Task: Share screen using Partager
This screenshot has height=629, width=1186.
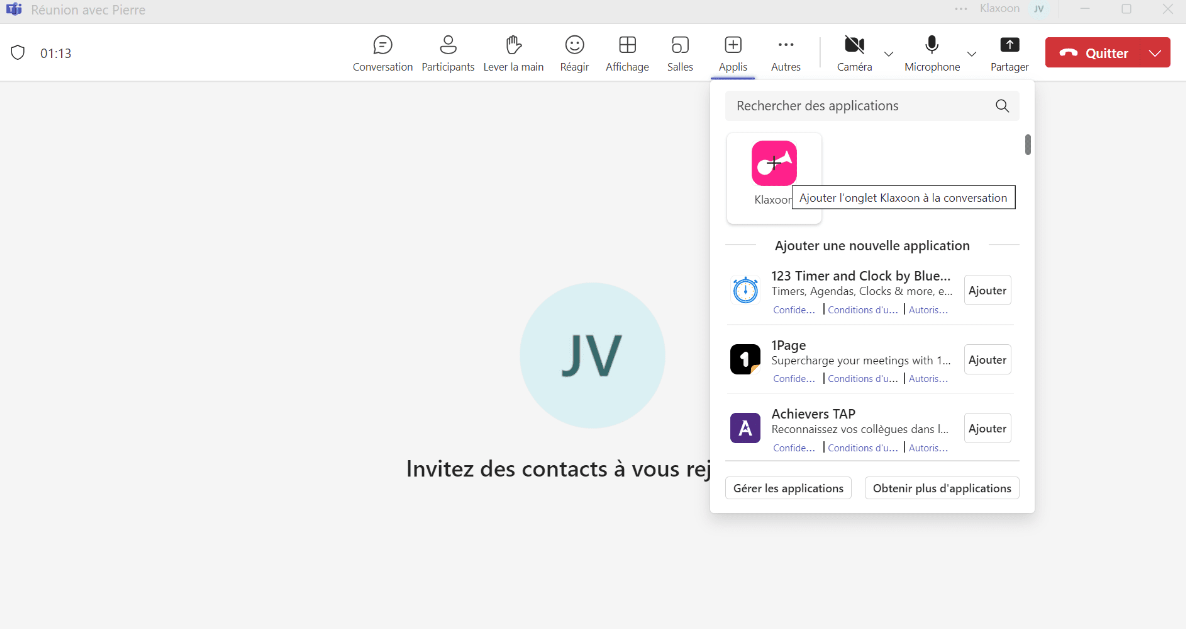Action: pos(1009,53)
